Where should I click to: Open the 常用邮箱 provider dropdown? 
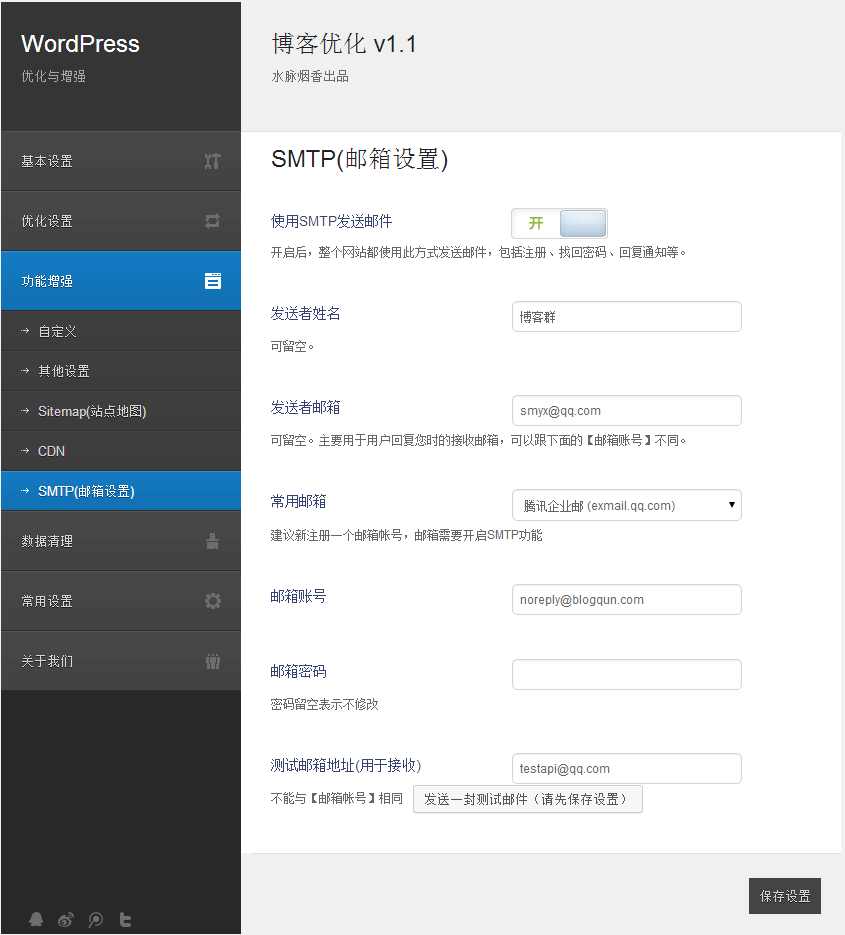point(626,505)
